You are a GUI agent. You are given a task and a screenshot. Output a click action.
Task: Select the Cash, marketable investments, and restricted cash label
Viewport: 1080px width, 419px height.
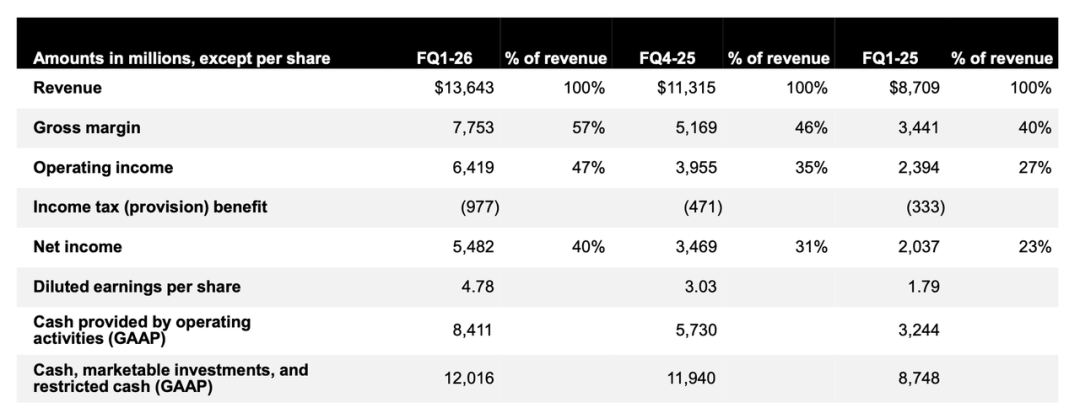(171, 377)
